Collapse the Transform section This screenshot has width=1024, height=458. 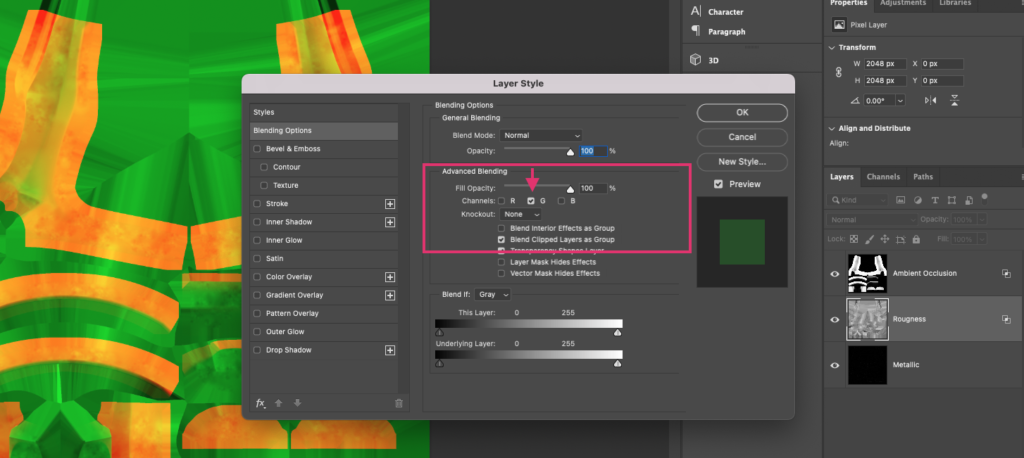coord(831,48)
